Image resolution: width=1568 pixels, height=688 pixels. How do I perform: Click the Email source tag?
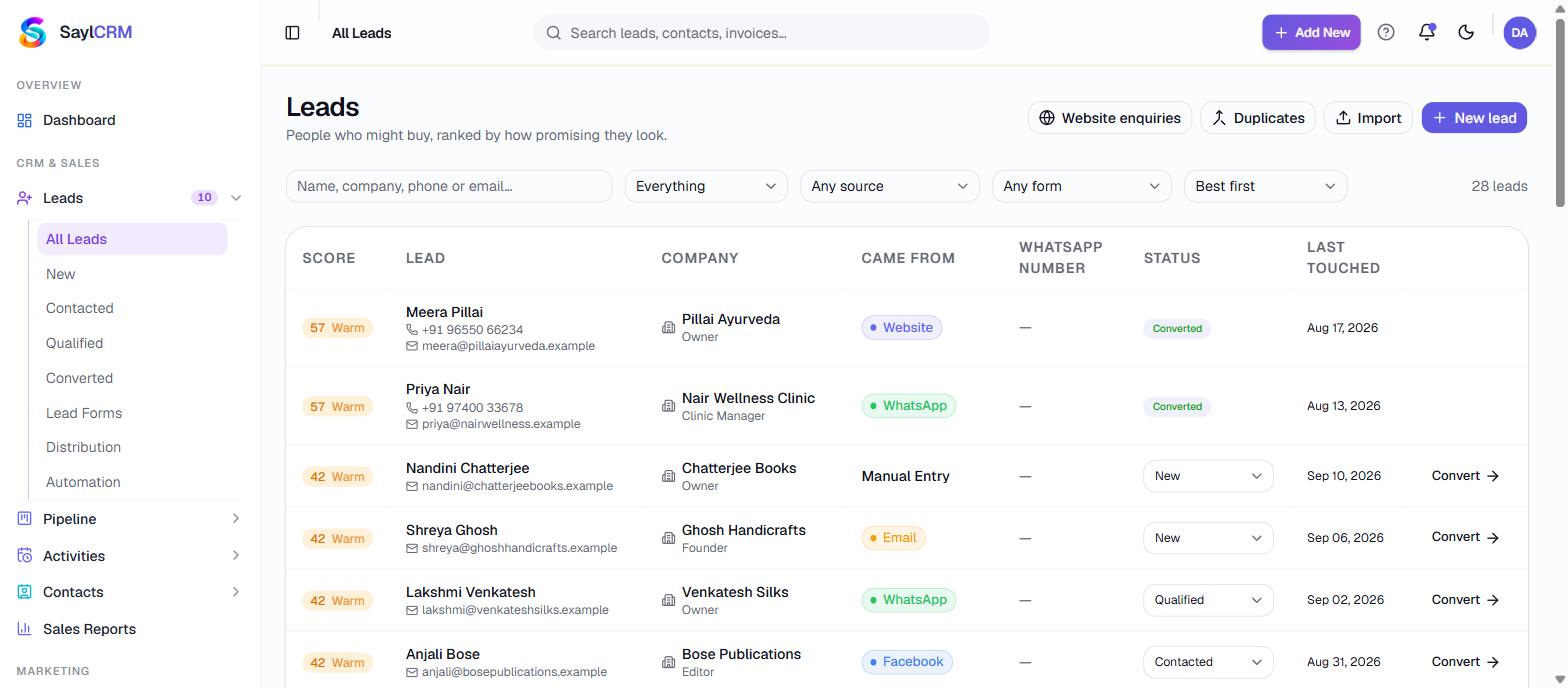893,538
